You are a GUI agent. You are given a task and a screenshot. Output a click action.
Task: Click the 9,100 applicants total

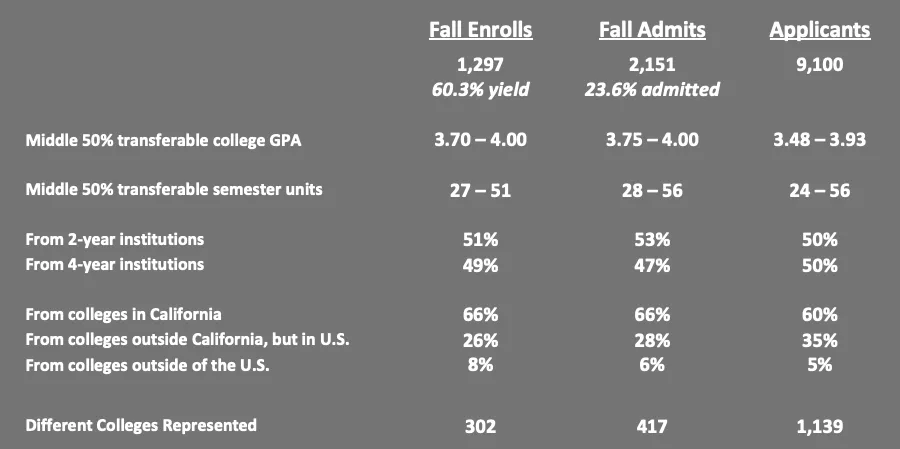point(819,65)
